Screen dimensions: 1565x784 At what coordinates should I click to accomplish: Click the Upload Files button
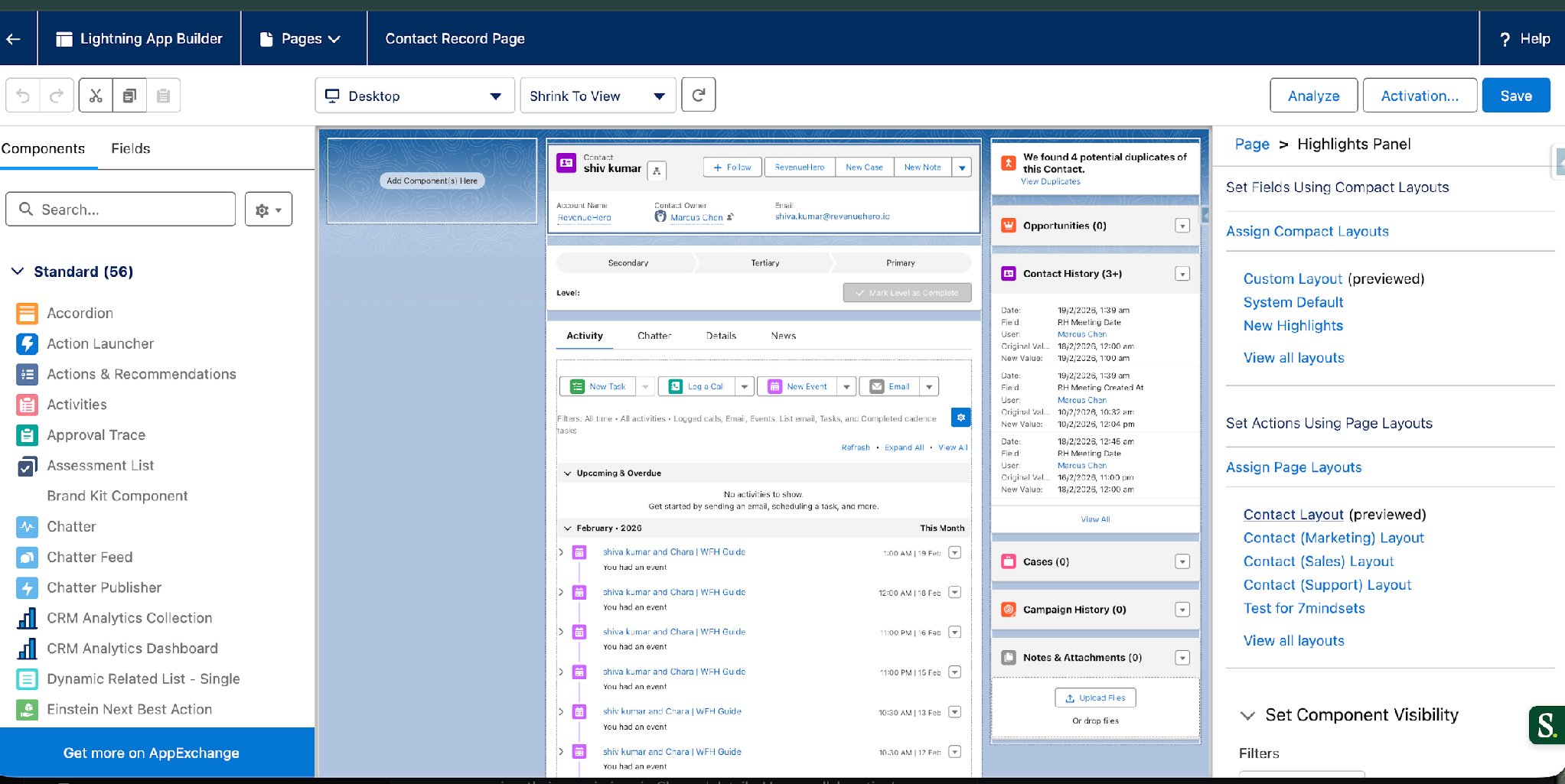pos(1095,698)
